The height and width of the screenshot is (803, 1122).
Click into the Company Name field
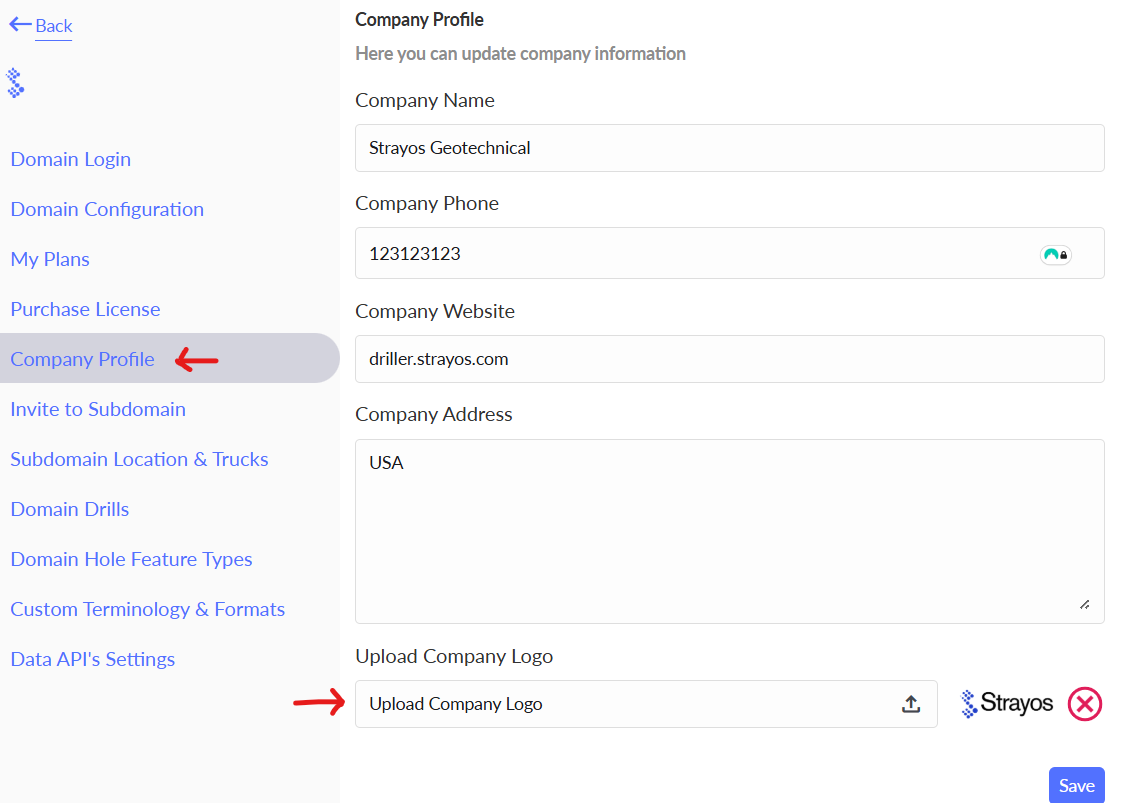(729, 148)
